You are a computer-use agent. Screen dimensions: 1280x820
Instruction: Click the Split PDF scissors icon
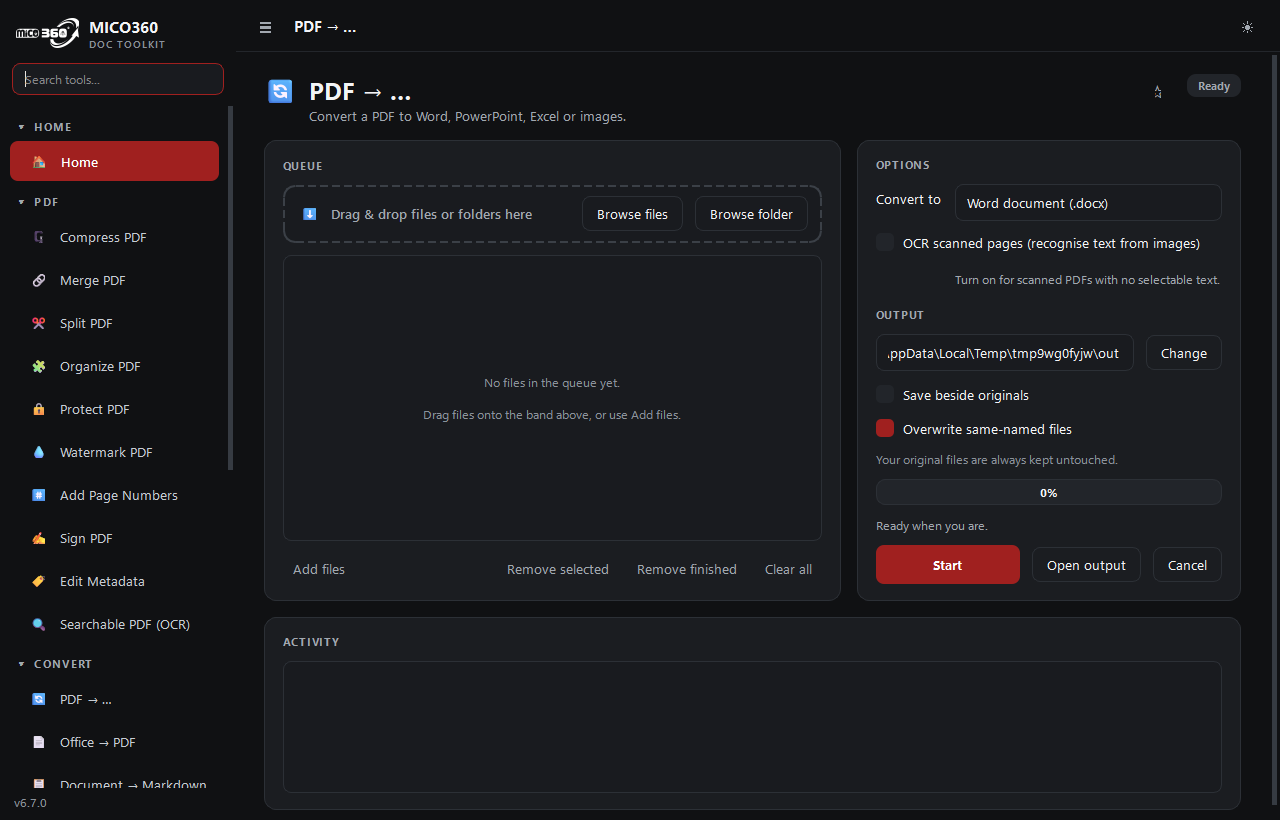pos(38,323)
